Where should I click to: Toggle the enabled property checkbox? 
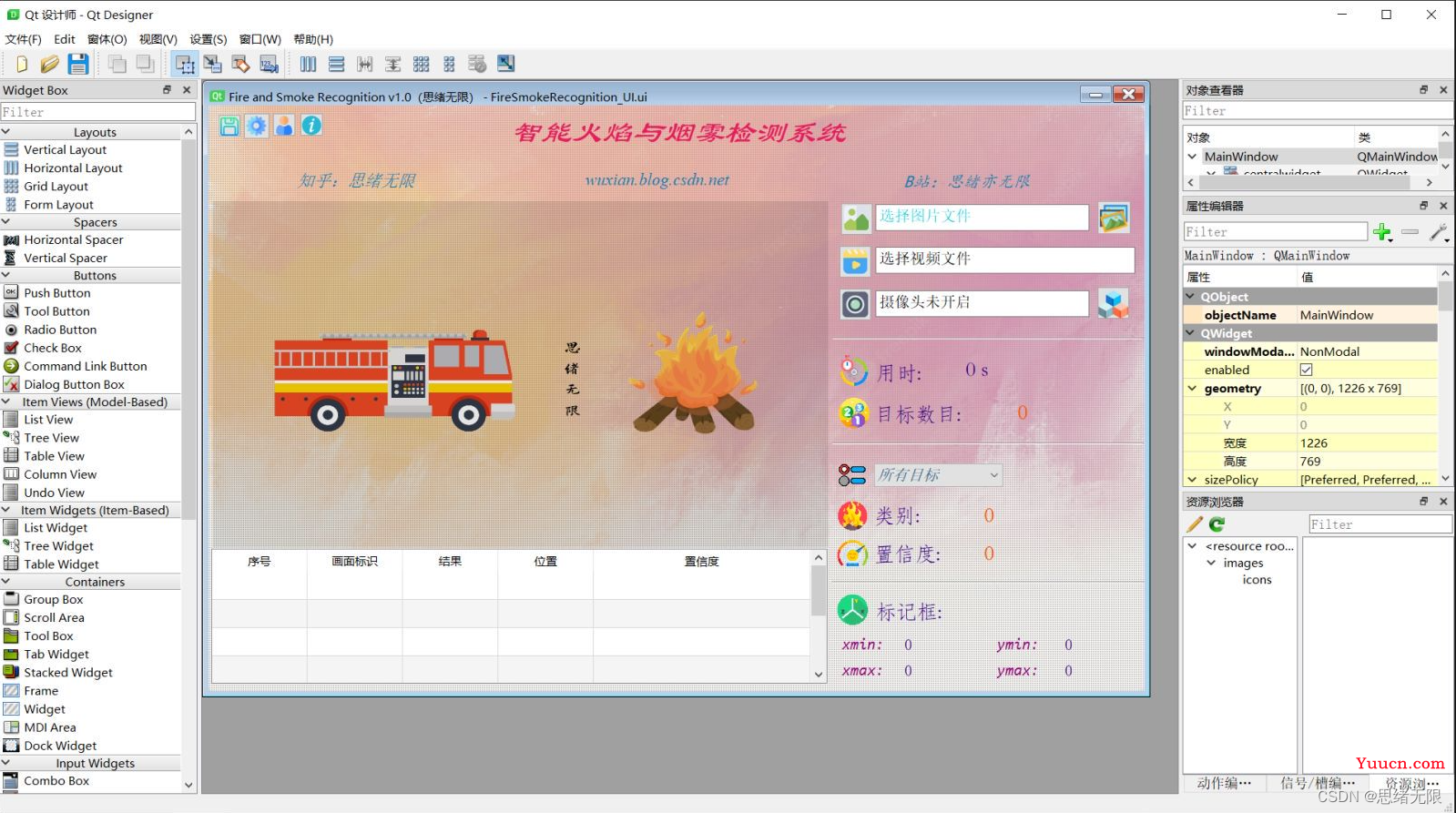pyautogui.click(x=1307, y=370)
